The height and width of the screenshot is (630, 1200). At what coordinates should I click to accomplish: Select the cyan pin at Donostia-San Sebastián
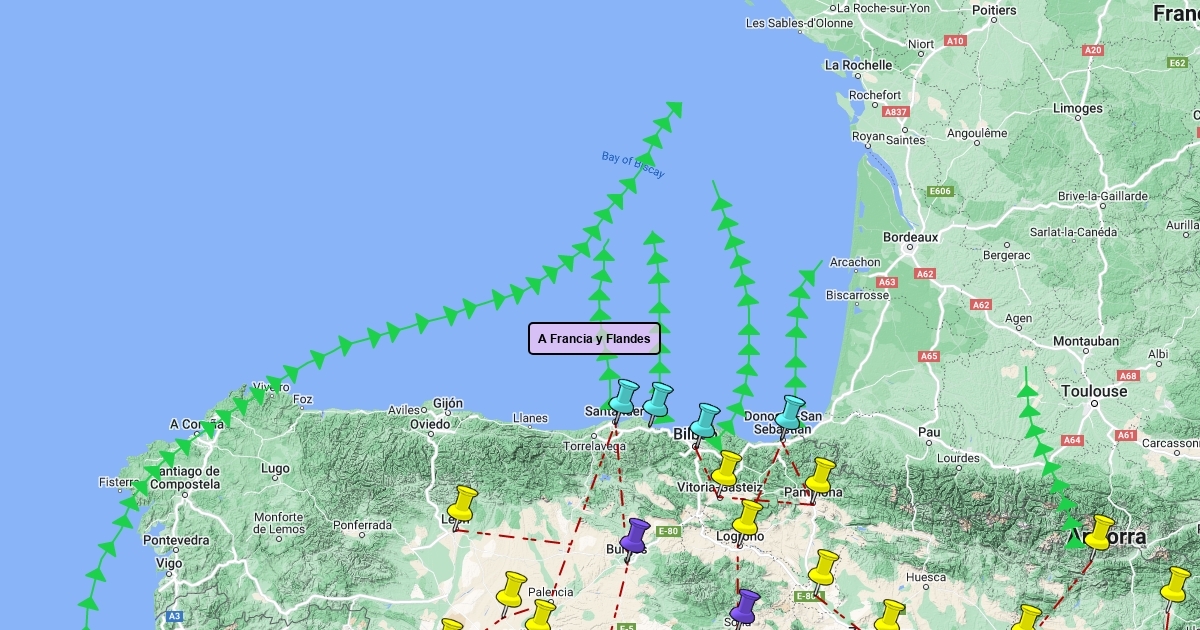click(x=791, y=416)
